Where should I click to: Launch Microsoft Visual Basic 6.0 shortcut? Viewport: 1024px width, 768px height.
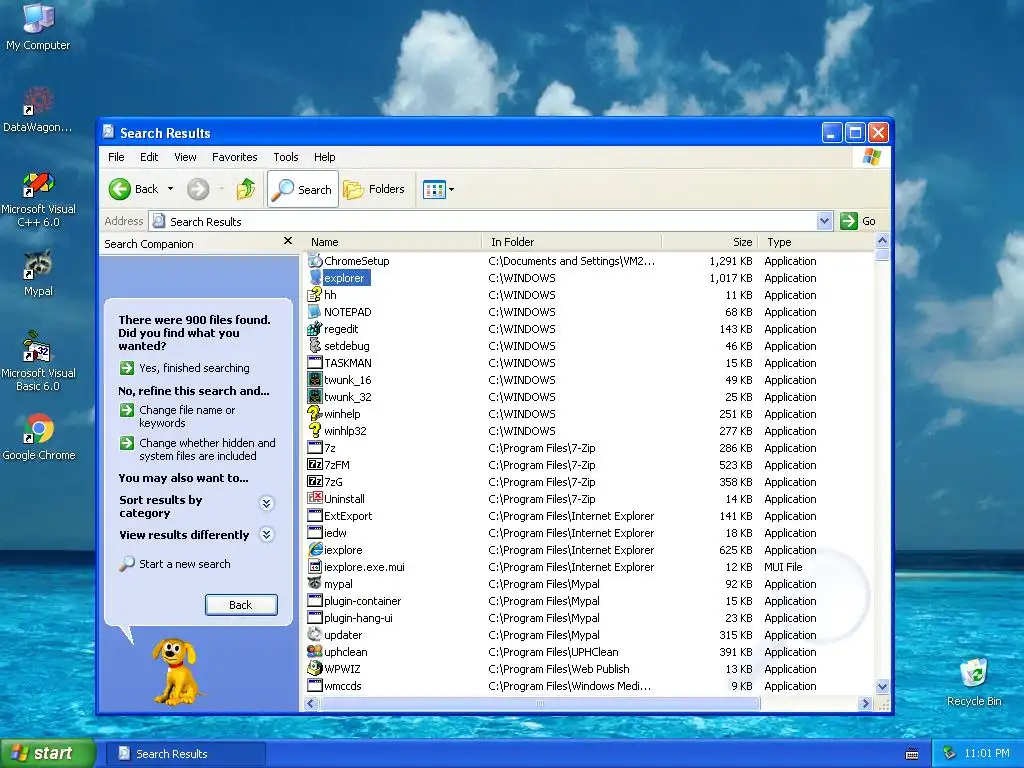coord(38,361)
